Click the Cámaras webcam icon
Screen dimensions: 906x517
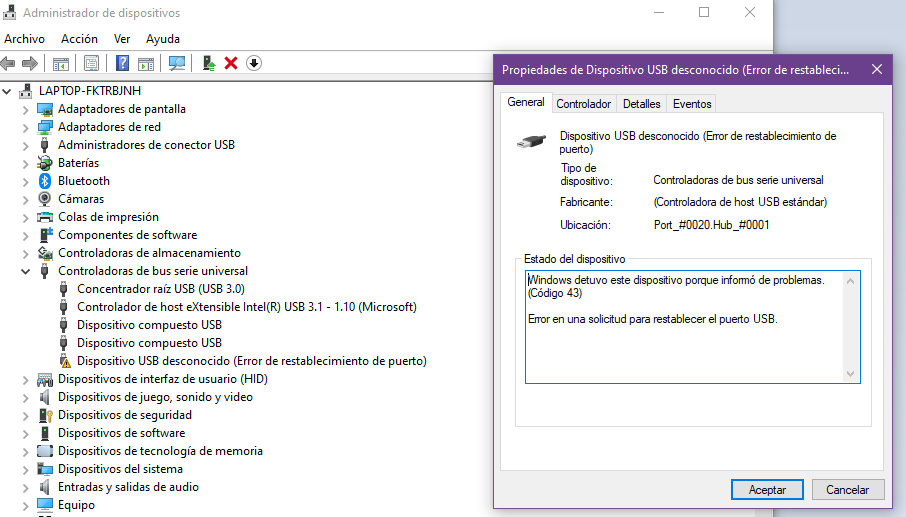(44, 199)
